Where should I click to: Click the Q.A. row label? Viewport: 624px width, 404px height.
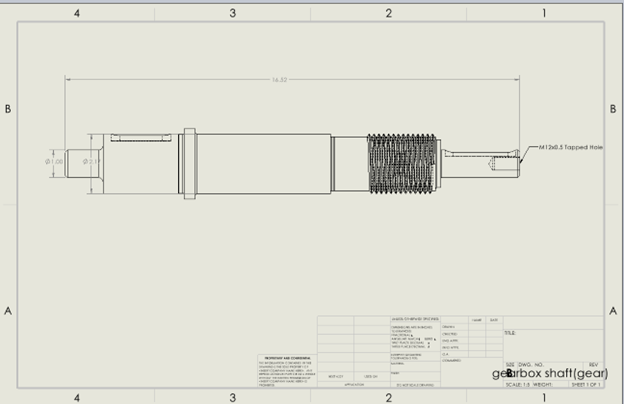(x=445, y=354)
